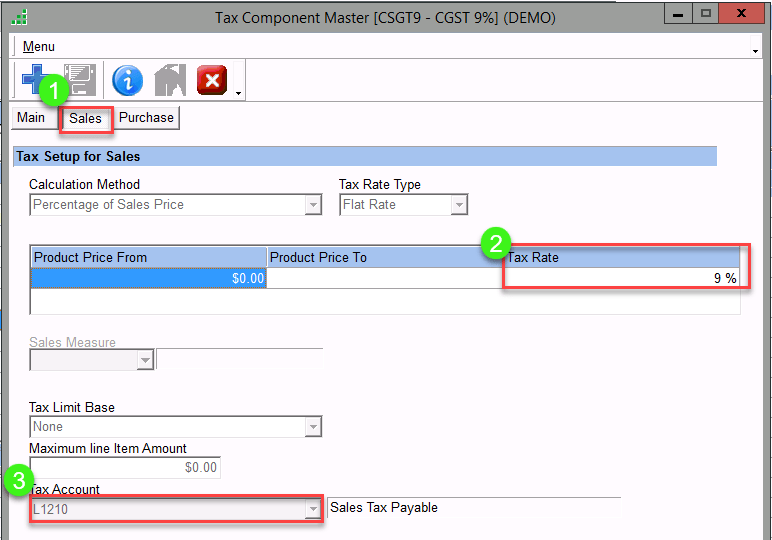Click the Save disk icon in toolbar

[80, 80]
